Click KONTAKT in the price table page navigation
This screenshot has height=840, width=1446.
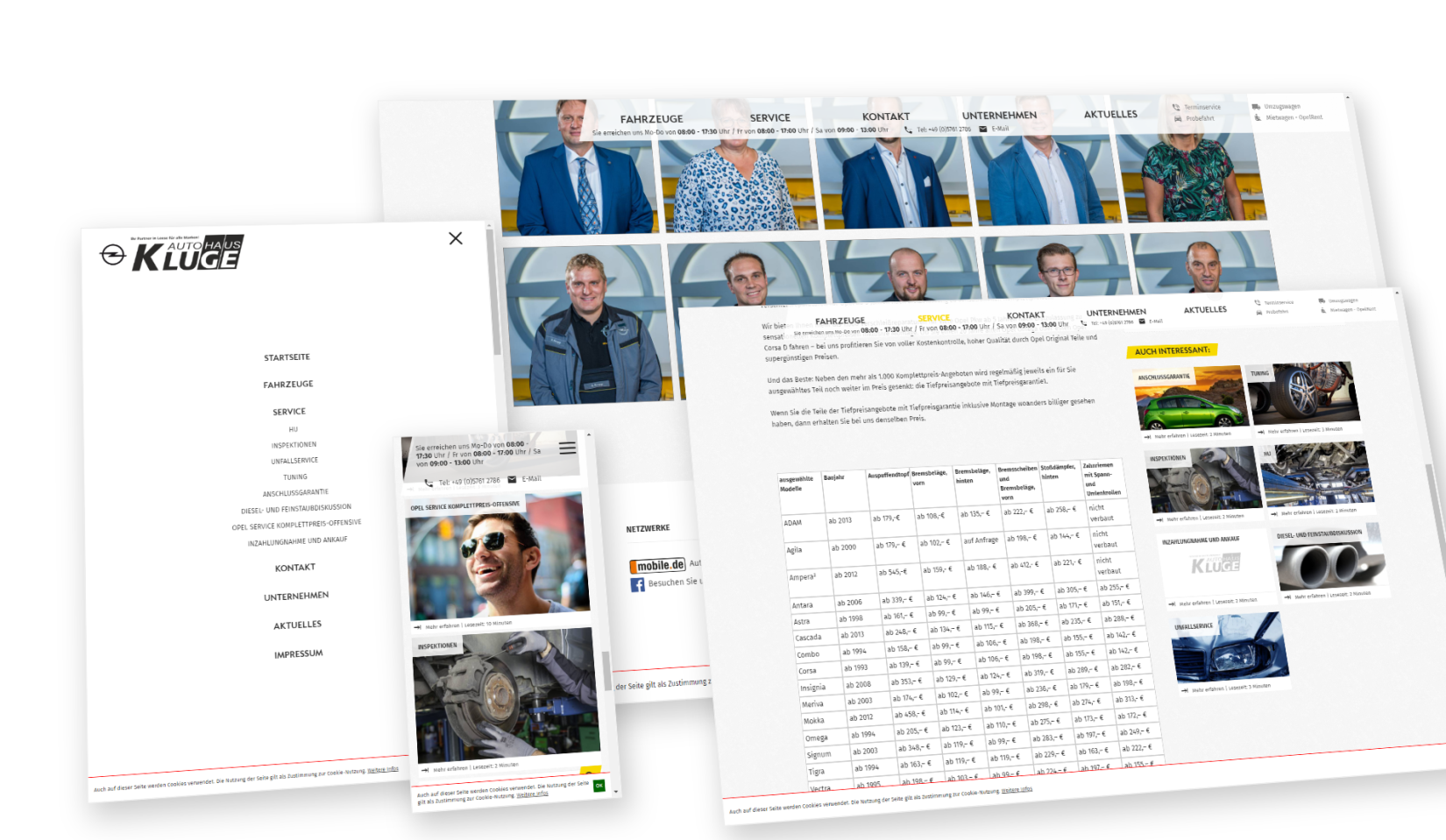coord(1025,315)
